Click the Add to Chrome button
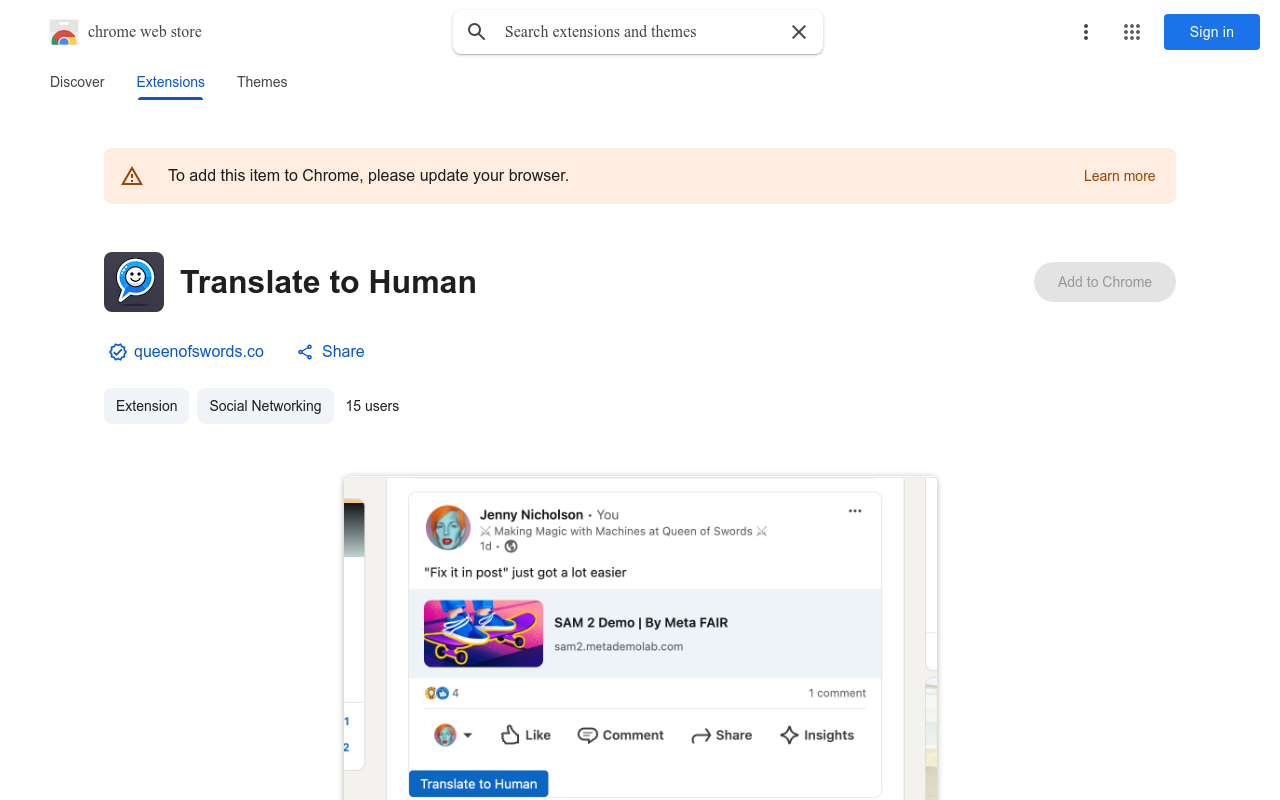 pos(1105,282)
